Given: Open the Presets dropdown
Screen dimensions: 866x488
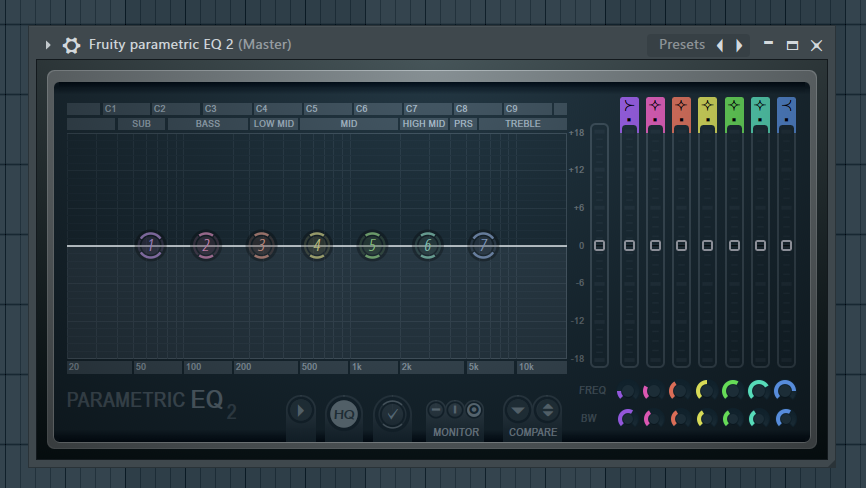Looking at the screenshot, I should click(x=682, y=45).
